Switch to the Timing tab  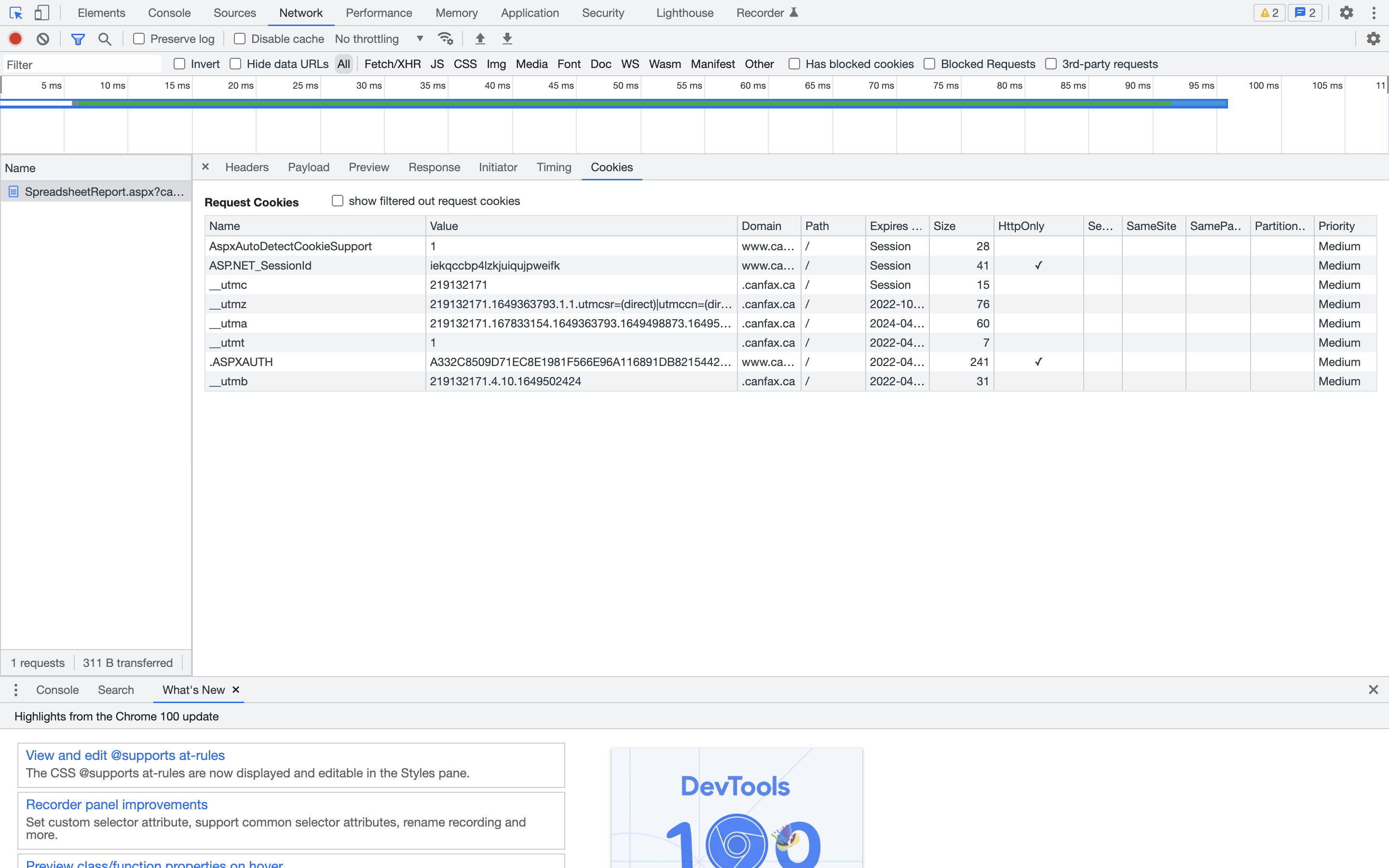[553, 167]
